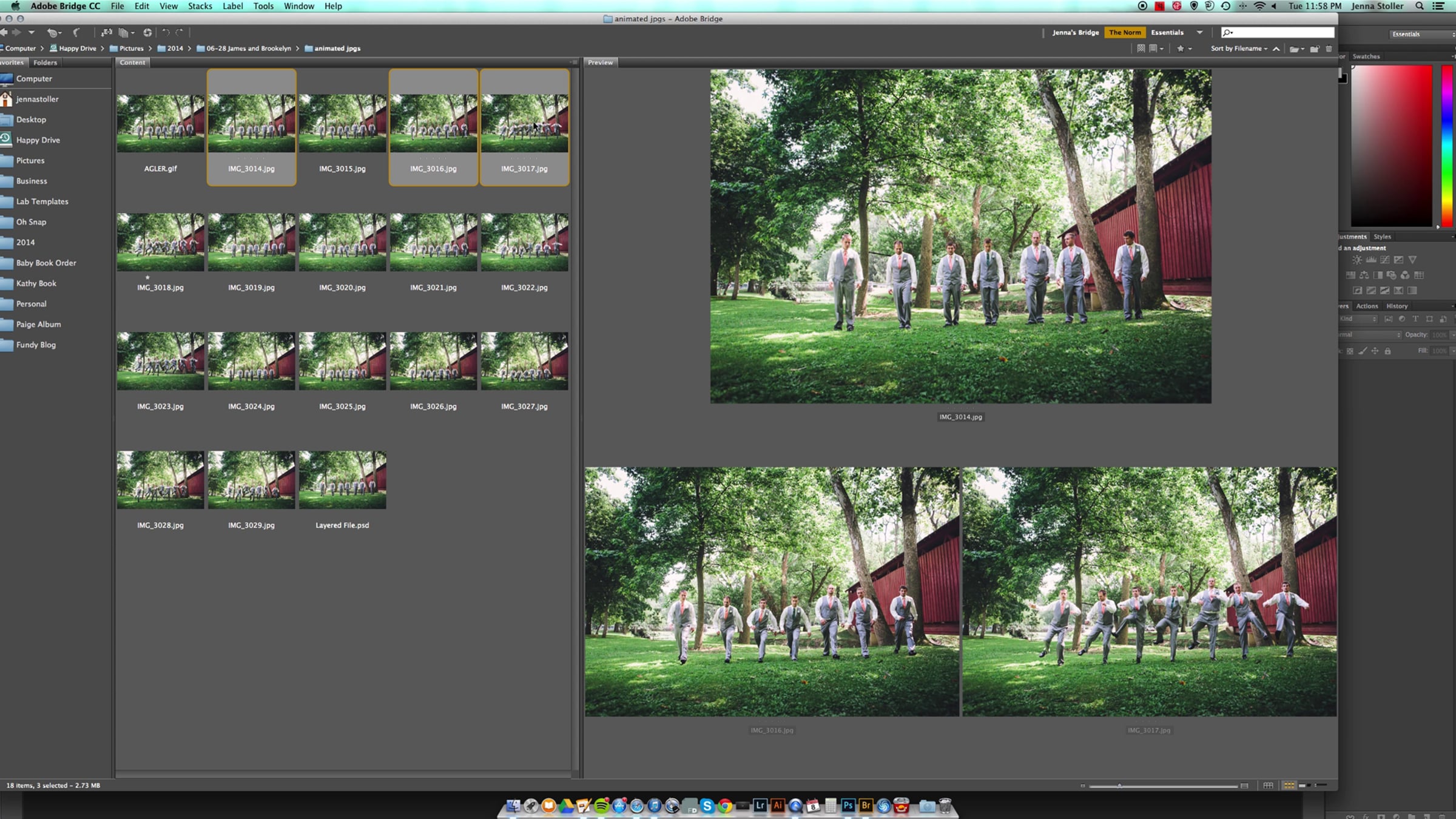The width and height of the screenshot is (1456, 819).
Task: Select the IMG_3021.jpg thumbnail
Action: 433,243
